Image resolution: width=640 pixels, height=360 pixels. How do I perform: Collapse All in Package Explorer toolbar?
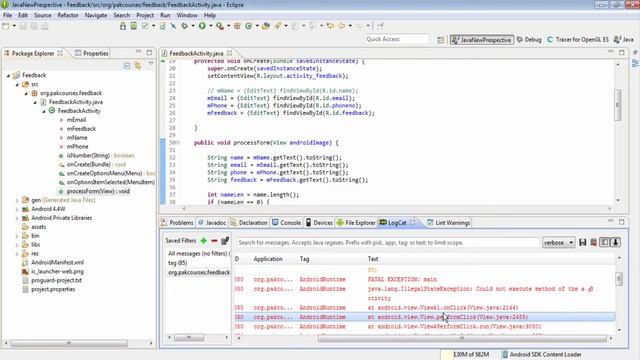[127, 66]
